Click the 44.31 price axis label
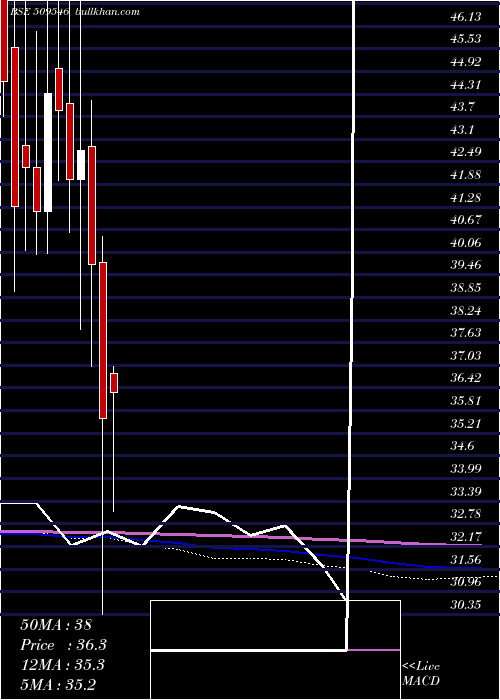 point(466,84)
